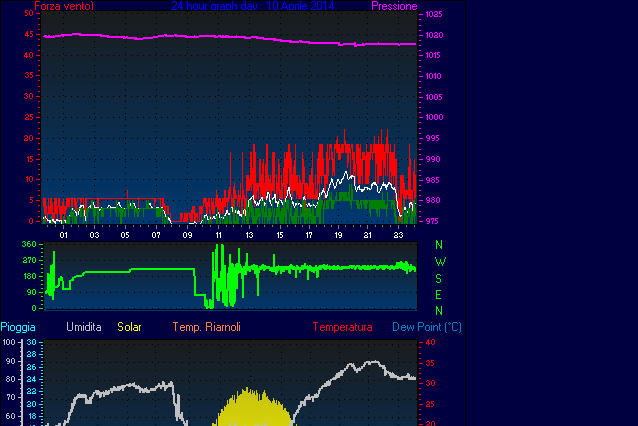
Task: Click the 975 pressure axis value
Action: (x=432, y=221)
